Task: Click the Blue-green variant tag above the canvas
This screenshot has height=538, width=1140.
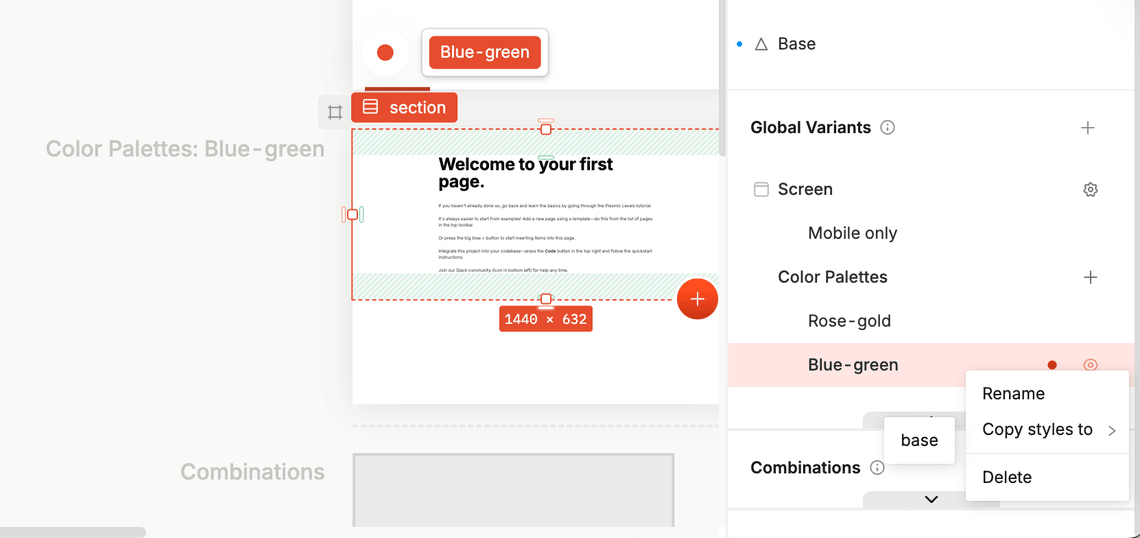Action: pos(485,53)
